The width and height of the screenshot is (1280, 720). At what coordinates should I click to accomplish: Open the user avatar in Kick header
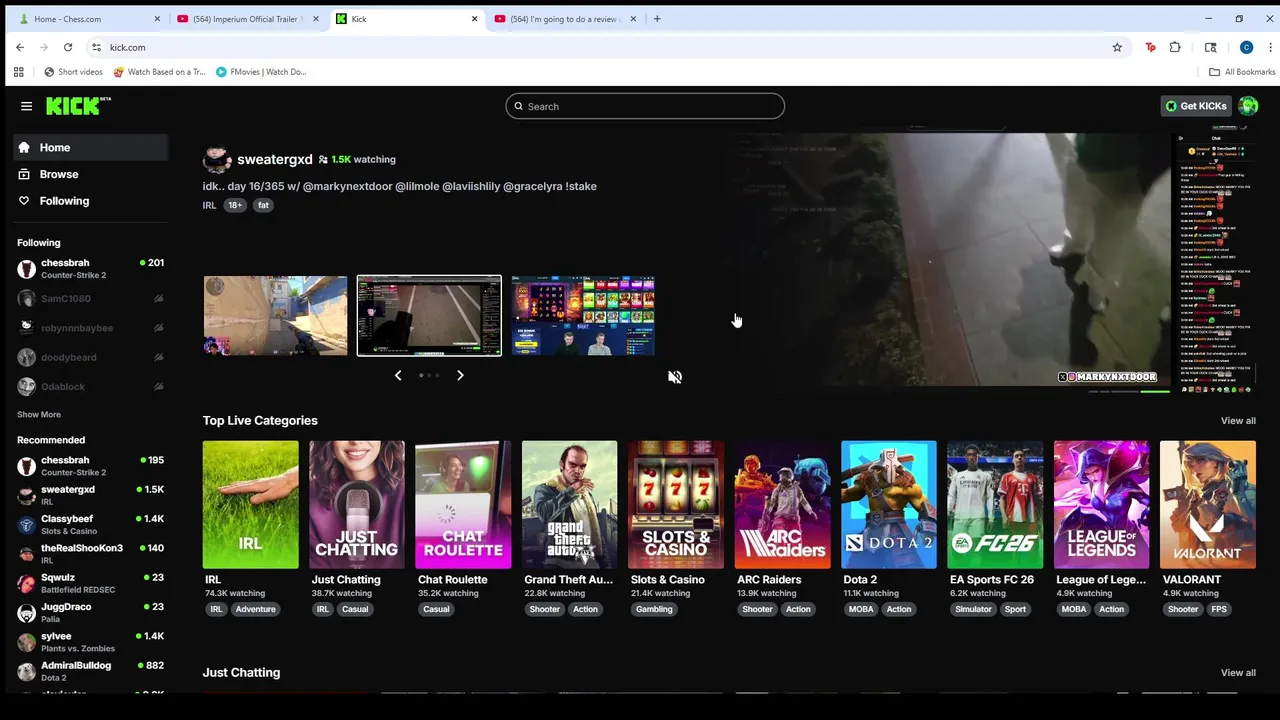tap(1248, 106)
